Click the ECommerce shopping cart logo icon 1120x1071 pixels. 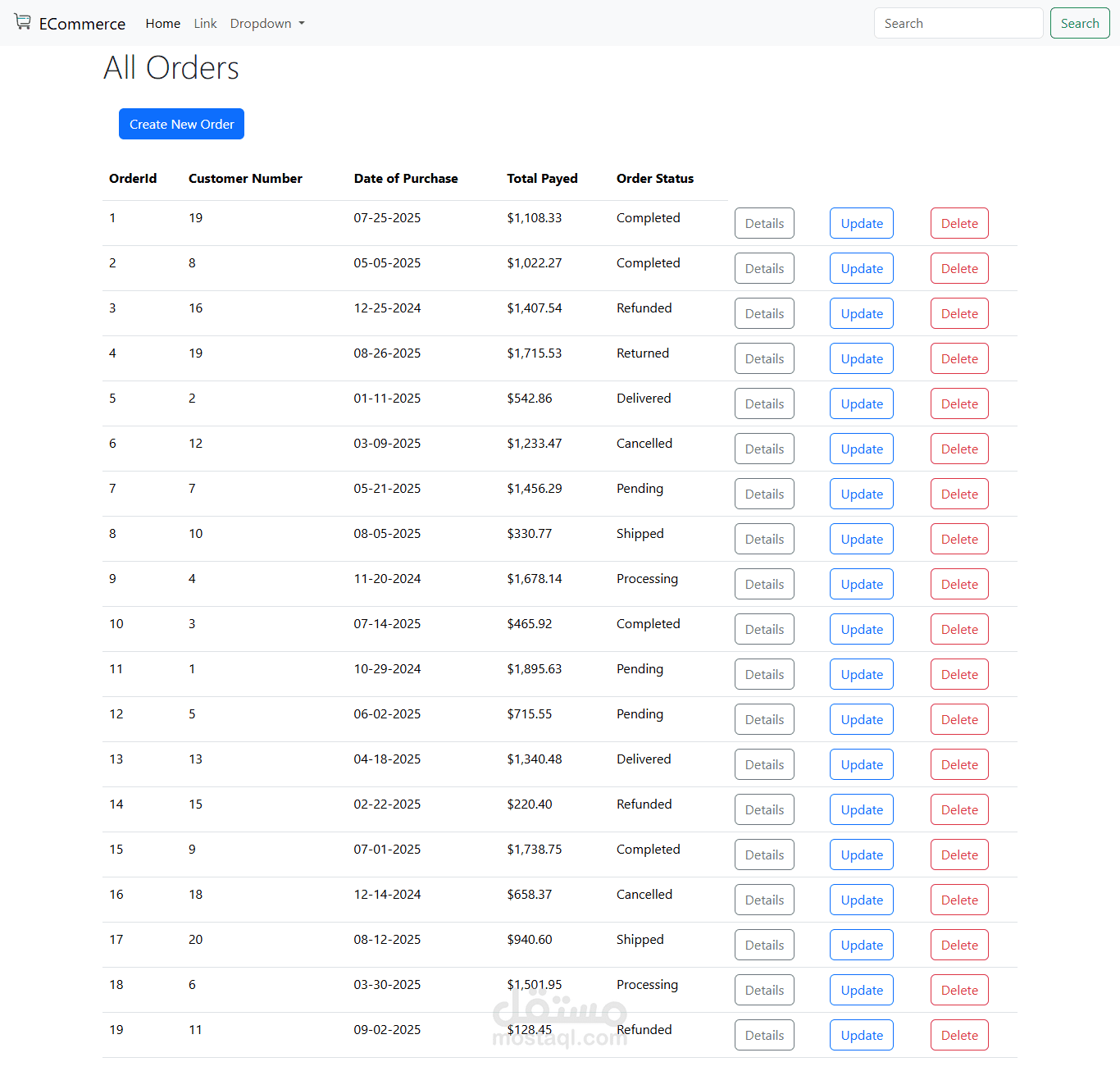[22, 22]
